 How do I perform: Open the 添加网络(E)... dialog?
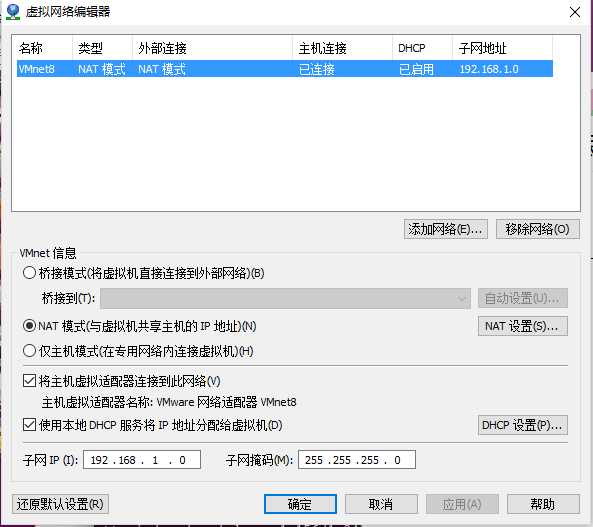[446, 229]
